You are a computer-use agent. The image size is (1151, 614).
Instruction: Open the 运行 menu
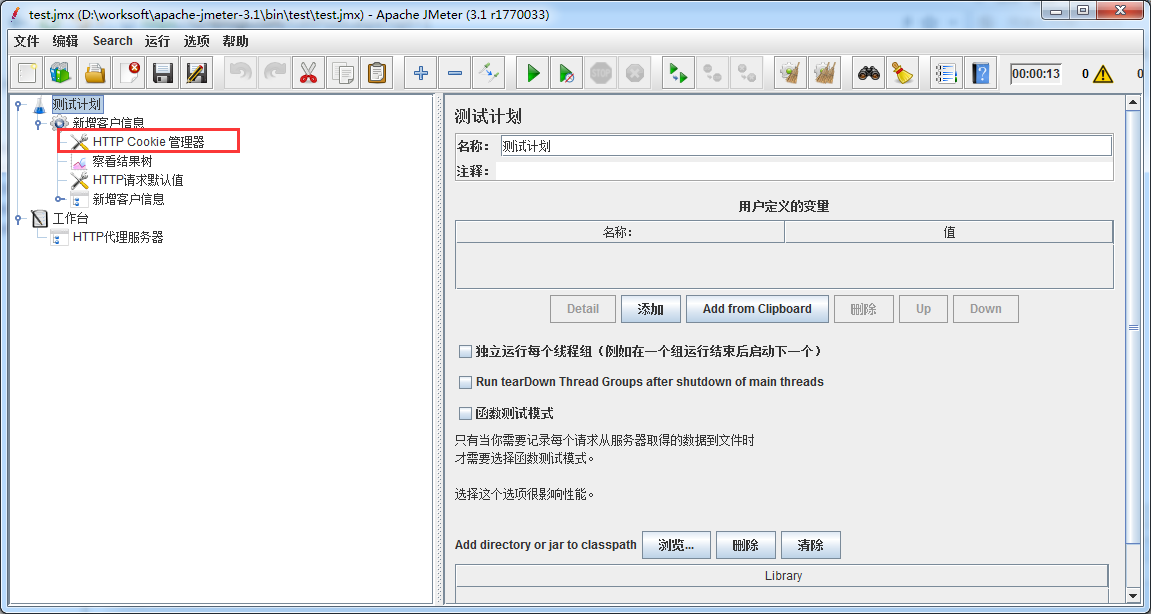[157, 41]
